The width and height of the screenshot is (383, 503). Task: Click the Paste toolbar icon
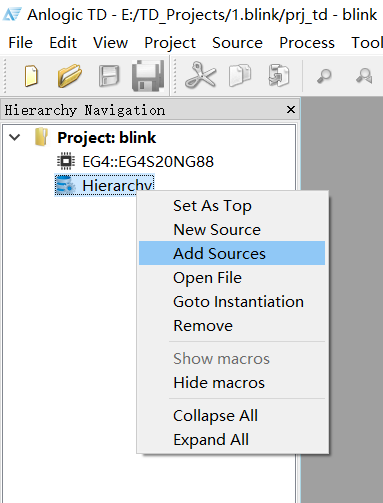[x=279, y=75]
